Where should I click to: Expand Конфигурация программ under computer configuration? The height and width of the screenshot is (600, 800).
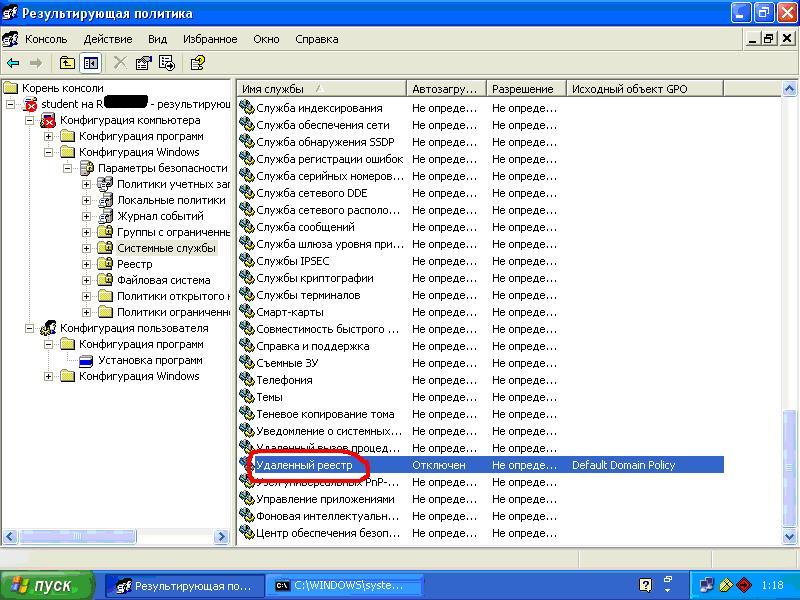[48, 136]
